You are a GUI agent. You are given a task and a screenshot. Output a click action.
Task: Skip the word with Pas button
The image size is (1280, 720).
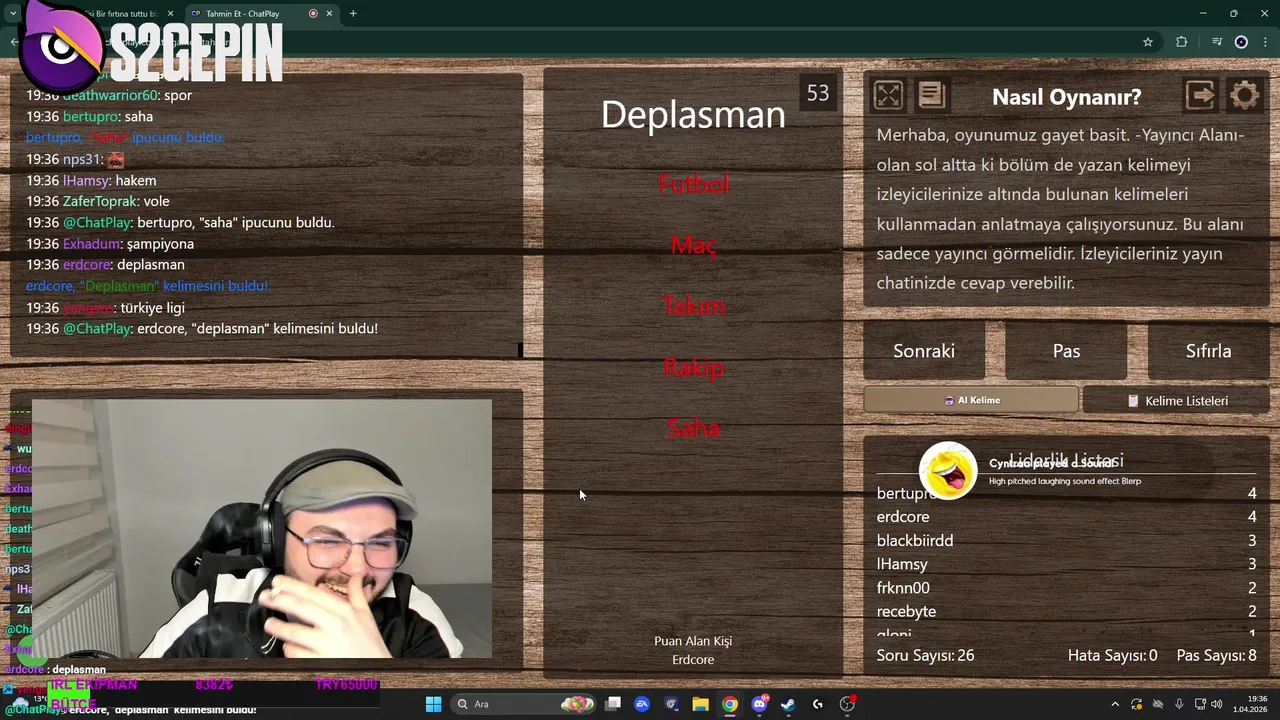[x=1066, y=351]
